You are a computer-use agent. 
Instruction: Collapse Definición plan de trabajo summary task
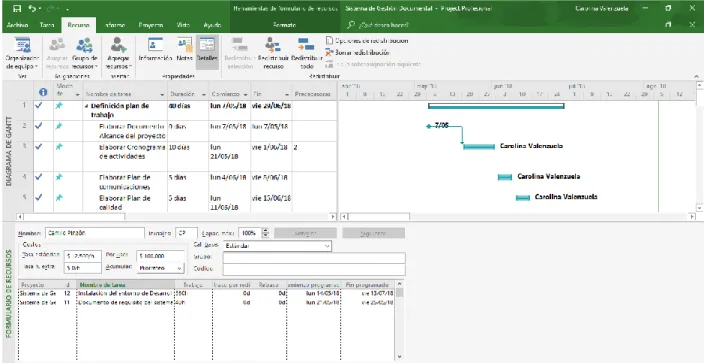coord(86,106)
